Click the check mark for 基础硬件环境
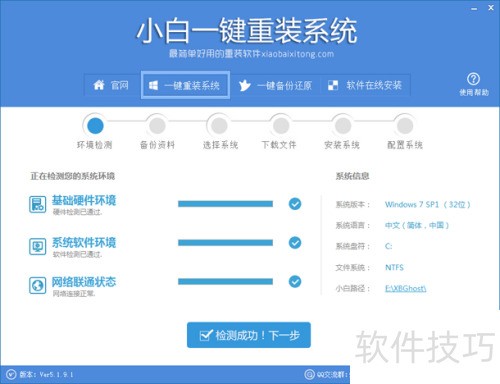This screenshot has height=384, width=500. point(295,204)
